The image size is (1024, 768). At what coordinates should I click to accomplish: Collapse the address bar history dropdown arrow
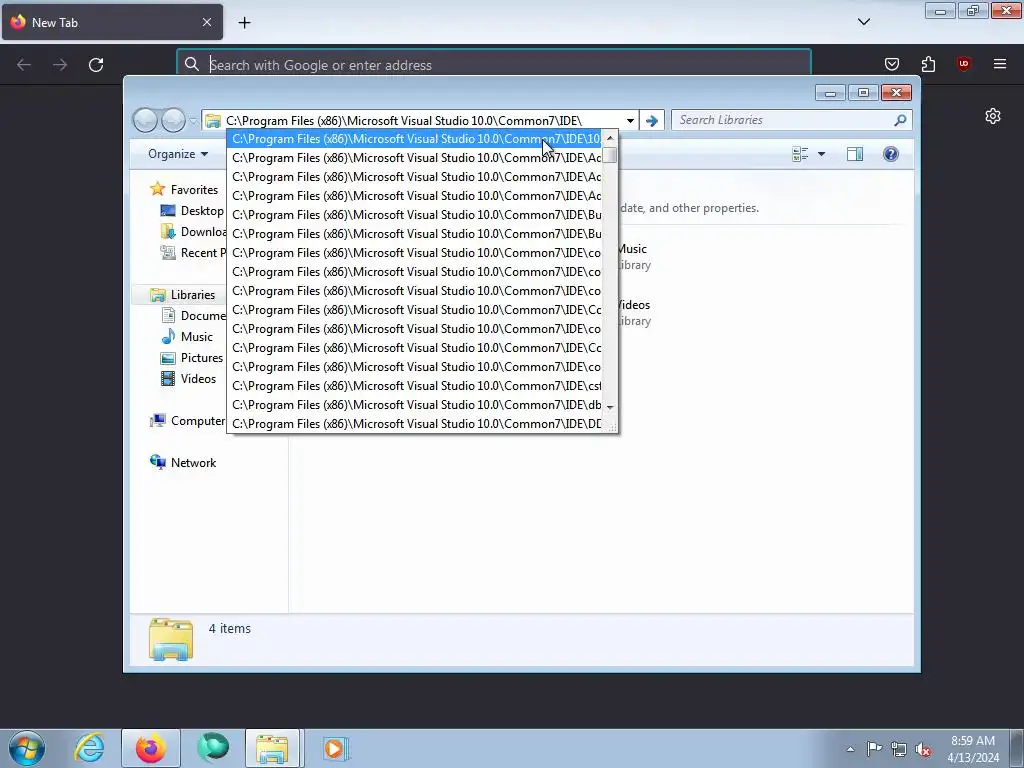point(630,121)
